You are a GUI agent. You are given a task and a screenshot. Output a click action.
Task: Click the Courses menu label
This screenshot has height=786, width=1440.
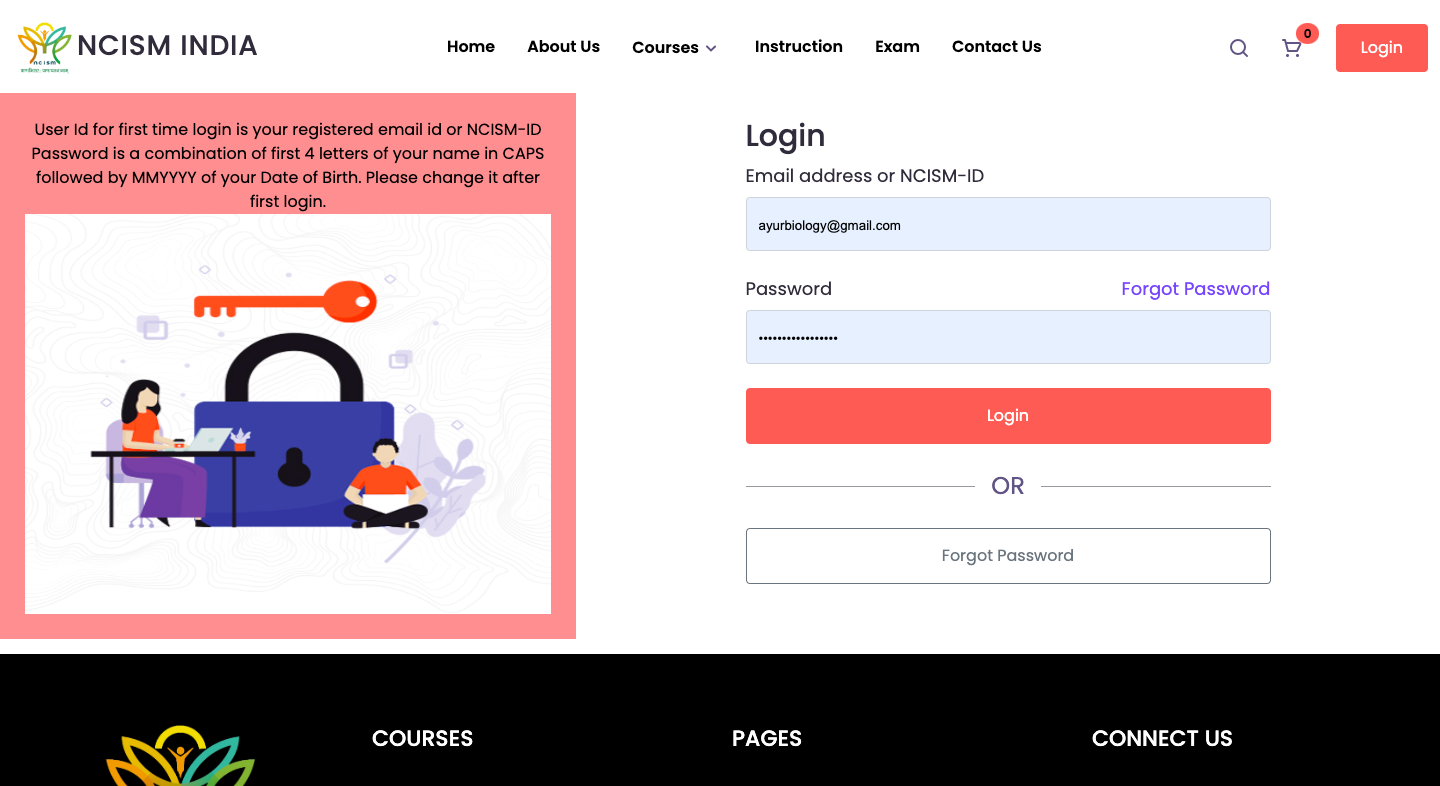point(665,48)
